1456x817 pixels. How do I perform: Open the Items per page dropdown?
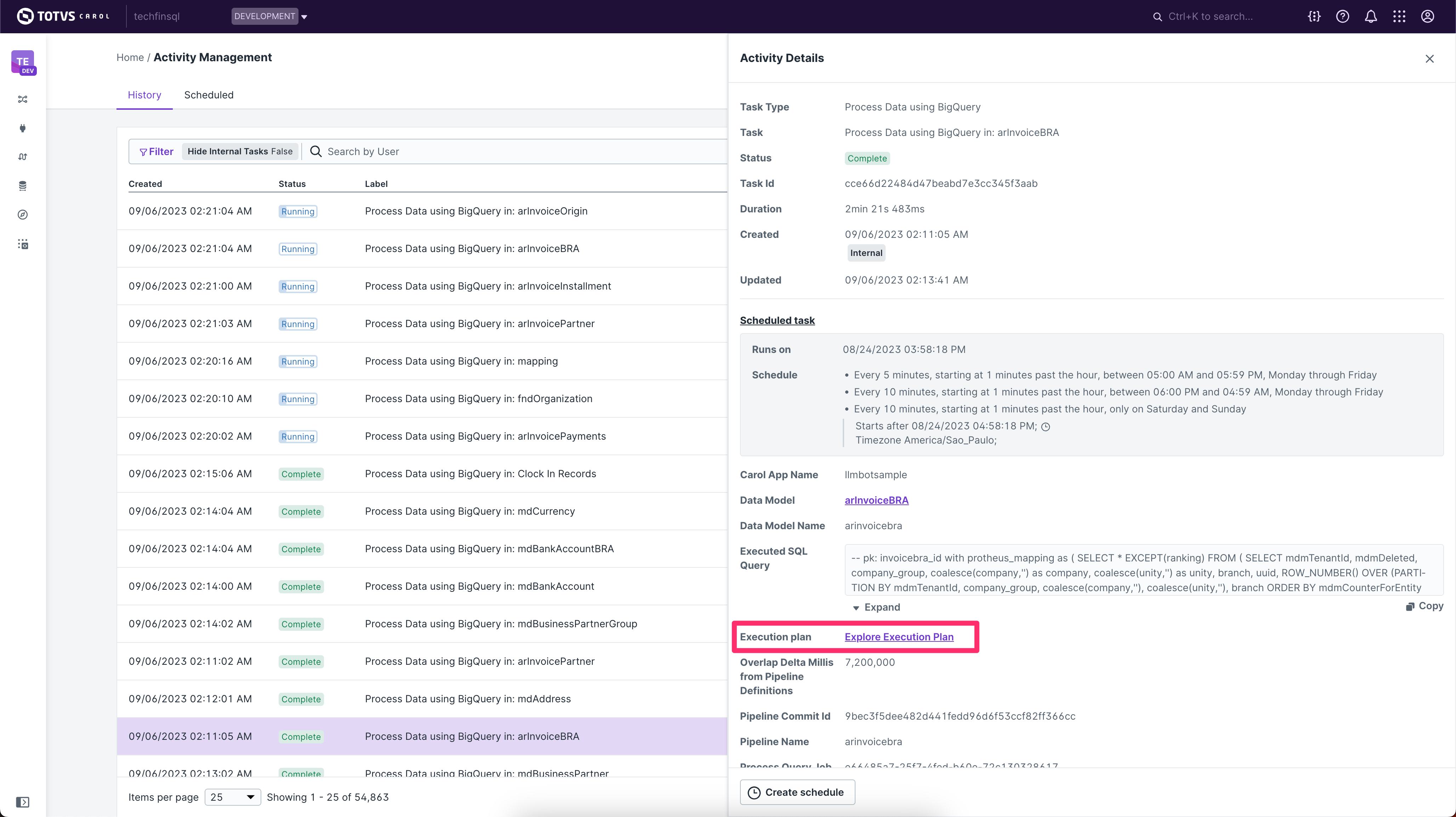pos(232,797)
